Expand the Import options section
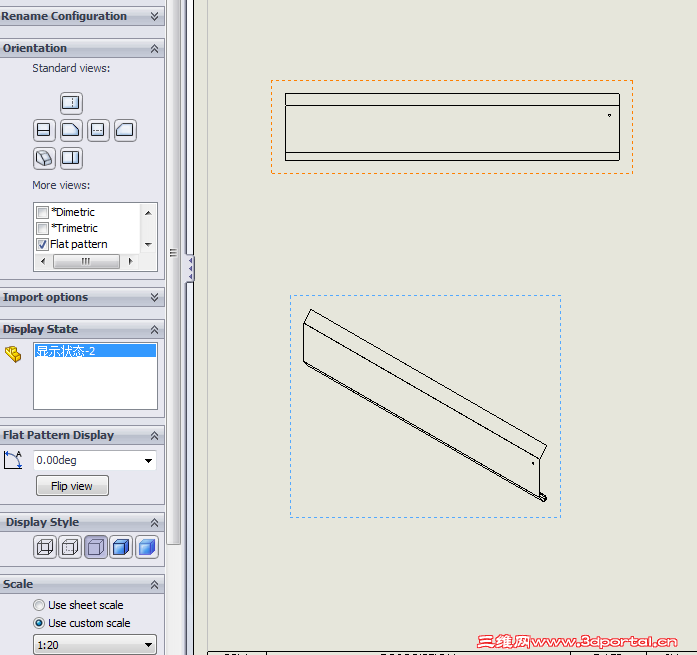Screen dimensions: 697x655 pyautogui.click(x=154, y=297)
